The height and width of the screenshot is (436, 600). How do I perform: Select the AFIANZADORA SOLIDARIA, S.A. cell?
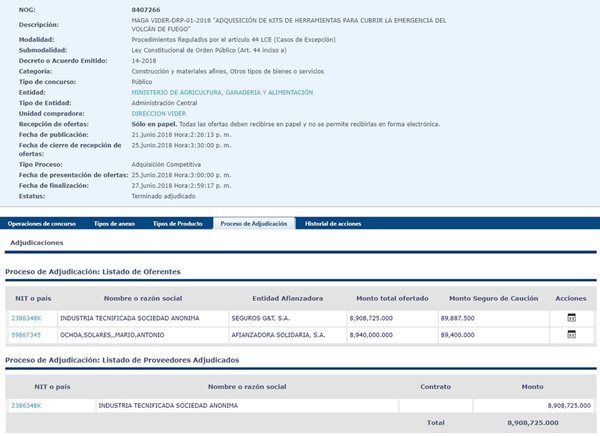(x=273, y=335)
